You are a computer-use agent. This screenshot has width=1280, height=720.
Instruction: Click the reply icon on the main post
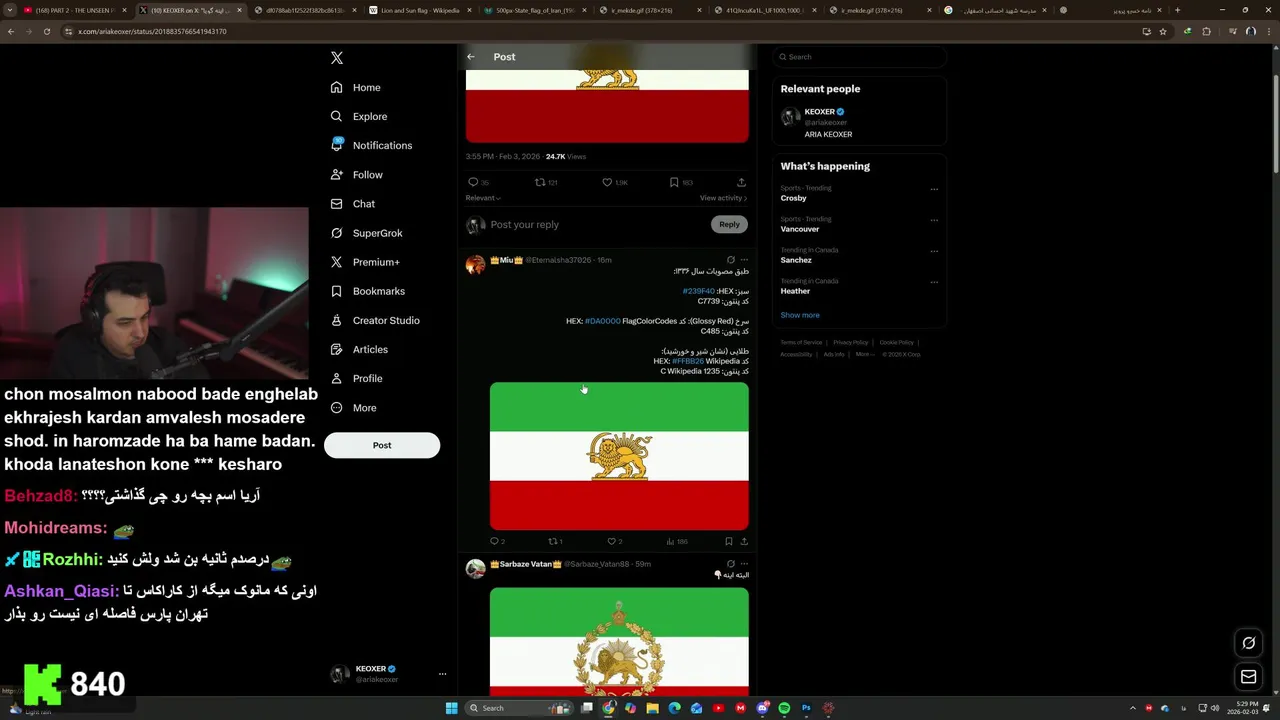click(x=473, y=182)
